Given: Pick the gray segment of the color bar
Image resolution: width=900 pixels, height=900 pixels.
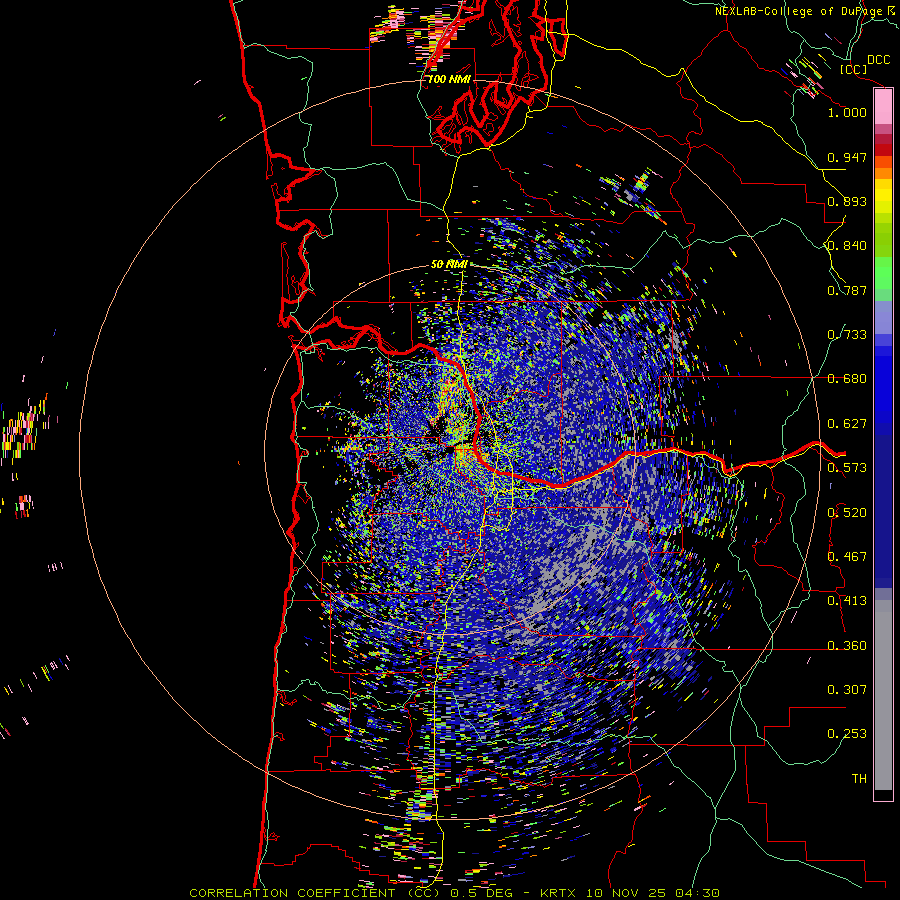Looking at the screenshot, I should pyautogui.click(x=883, y=695).
